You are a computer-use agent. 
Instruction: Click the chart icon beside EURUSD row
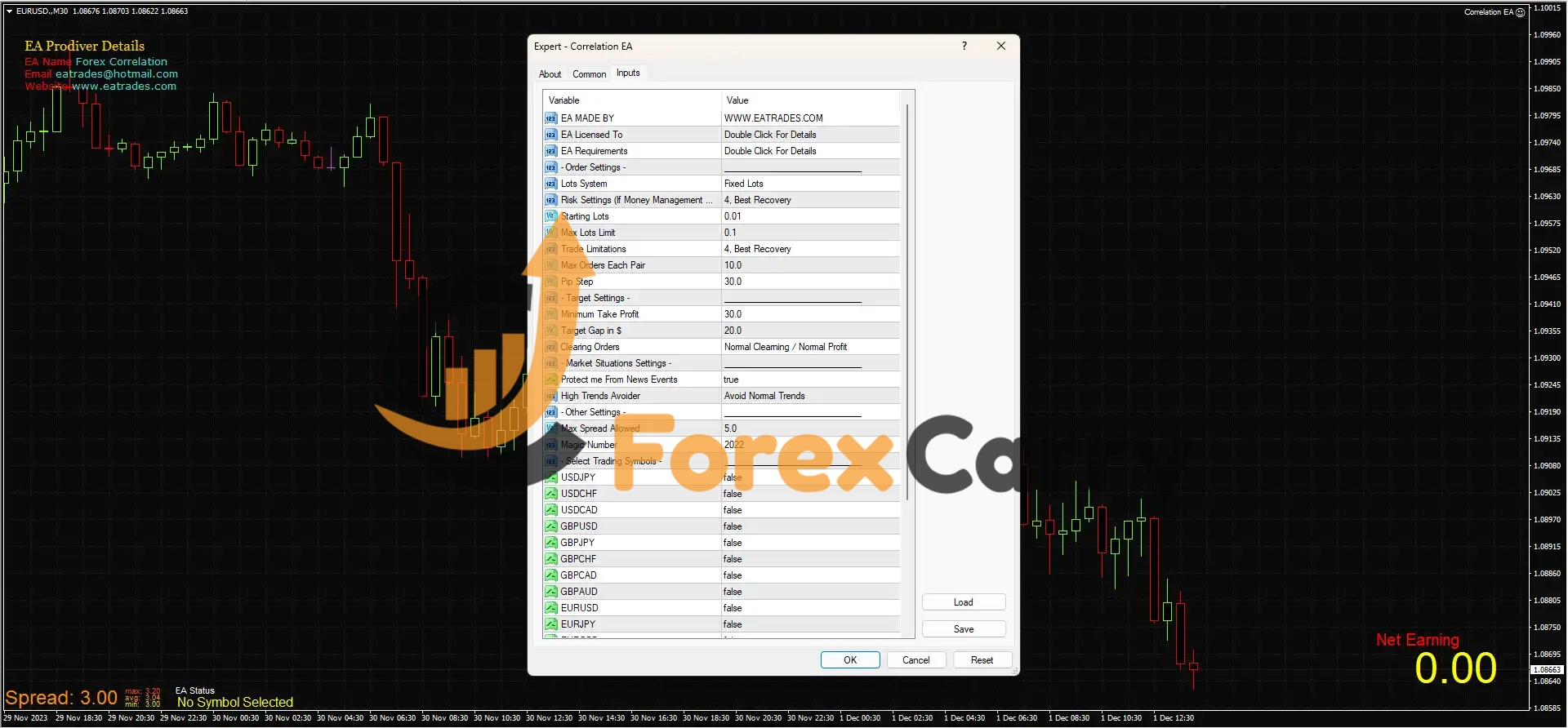tap(550, 608)
